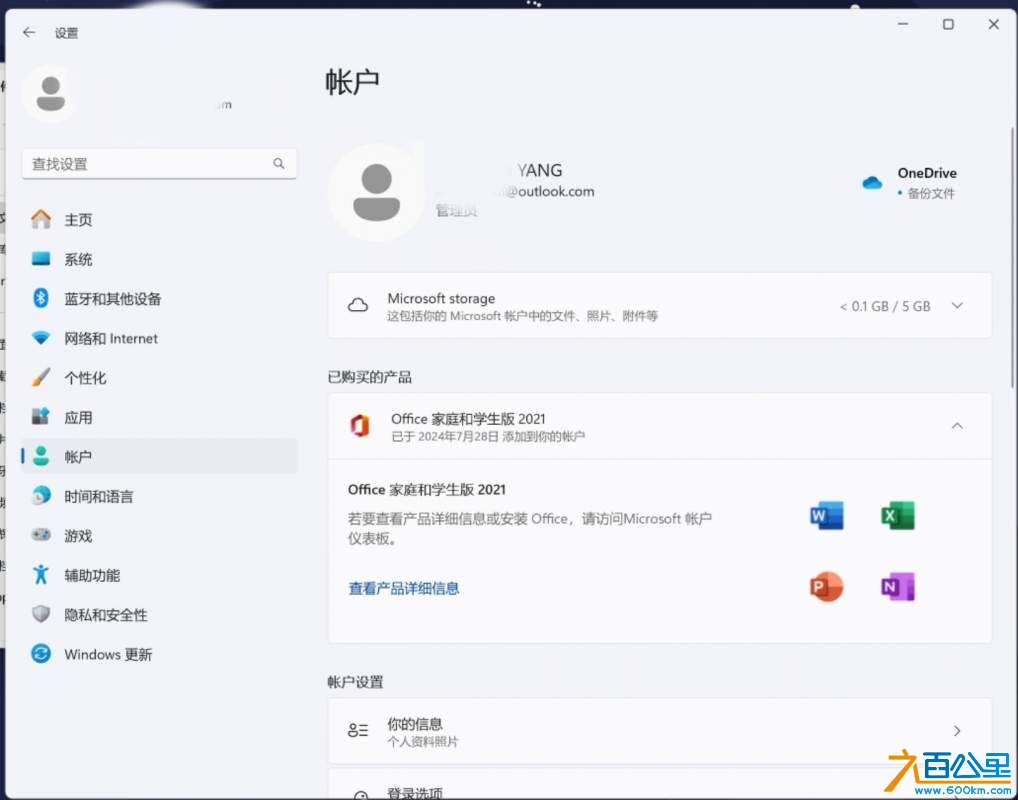Click the paintbrush icon beside 个性化
Screen dimensions: 1018x800
(41, 377)
